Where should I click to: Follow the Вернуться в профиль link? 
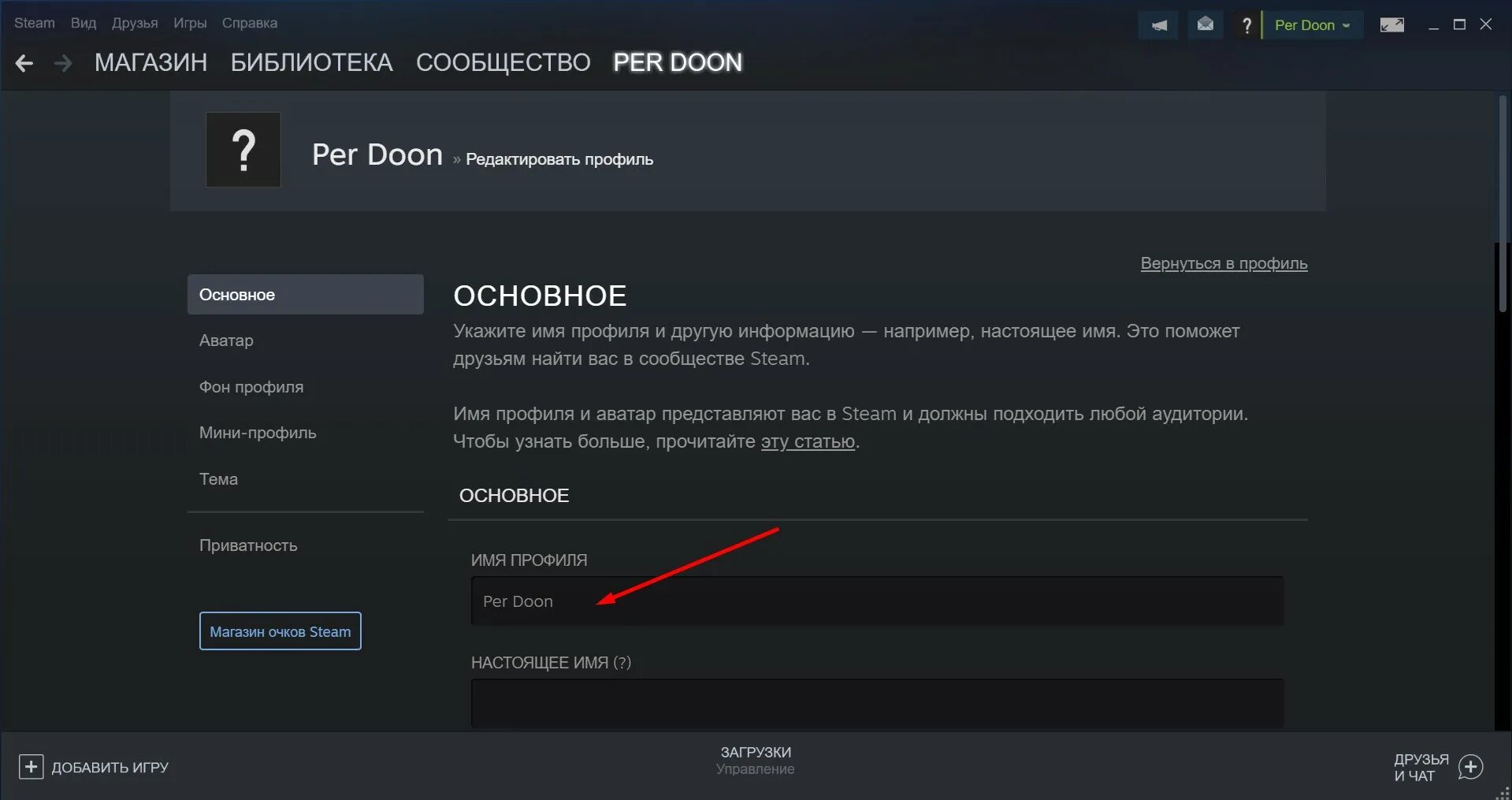pyautogui.click(x=1224, y=263)
